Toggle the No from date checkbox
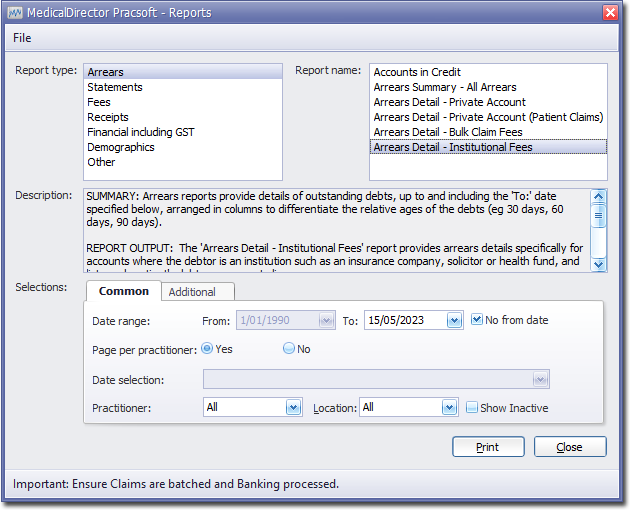Viewport: 631px width, 511px height. [x=477, y=320]
